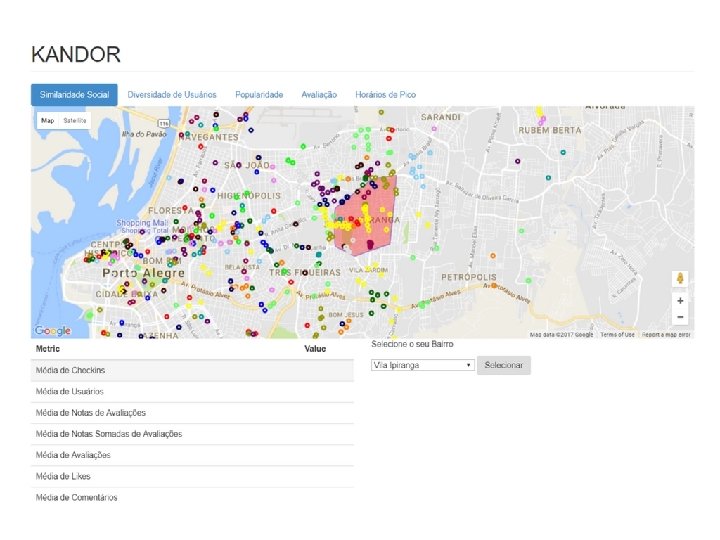Select the Média de Comentários row
Viewport: 720px width, 540px height.
point(192,497)
